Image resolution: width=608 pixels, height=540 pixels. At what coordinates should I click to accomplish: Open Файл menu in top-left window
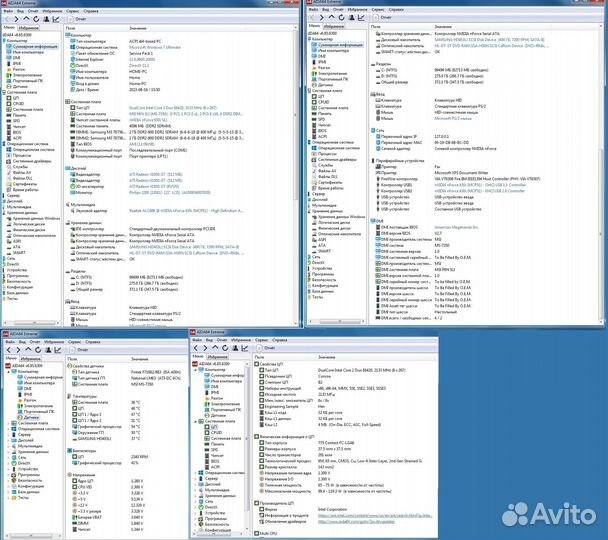click(x=8, y=11)
